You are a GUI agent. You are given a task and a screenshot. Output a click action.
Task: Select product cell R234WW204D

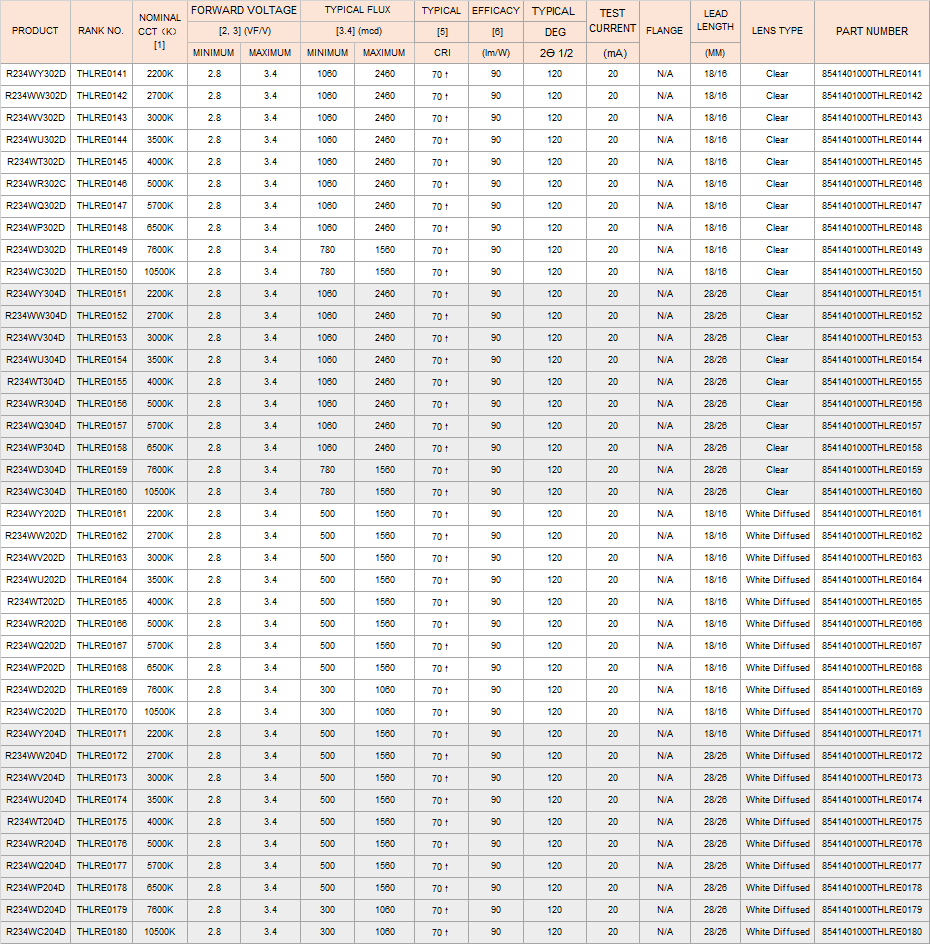pos(36,755)
